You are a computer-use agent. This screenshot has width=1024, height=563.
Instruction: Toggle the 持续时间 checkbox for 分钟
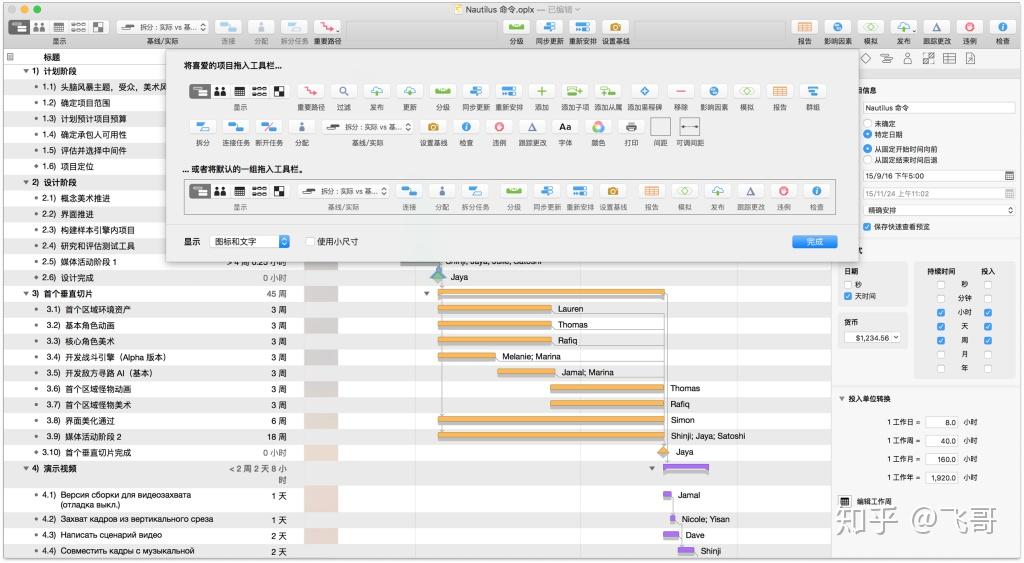click(940, 298)
